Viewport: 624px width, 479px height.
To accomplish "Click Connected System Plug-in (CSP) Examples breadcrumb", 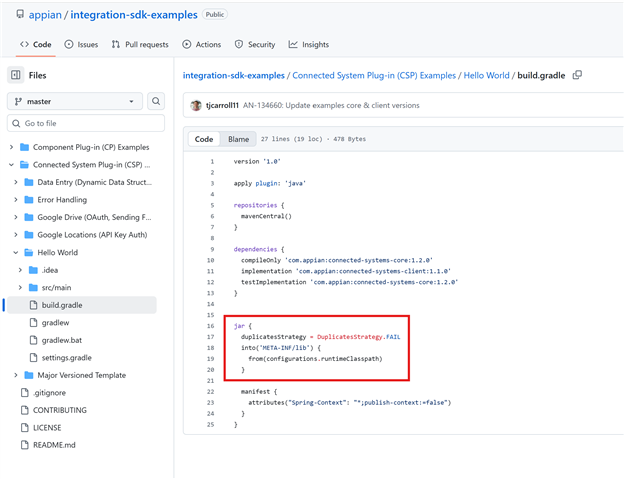I will click(374, 76).
